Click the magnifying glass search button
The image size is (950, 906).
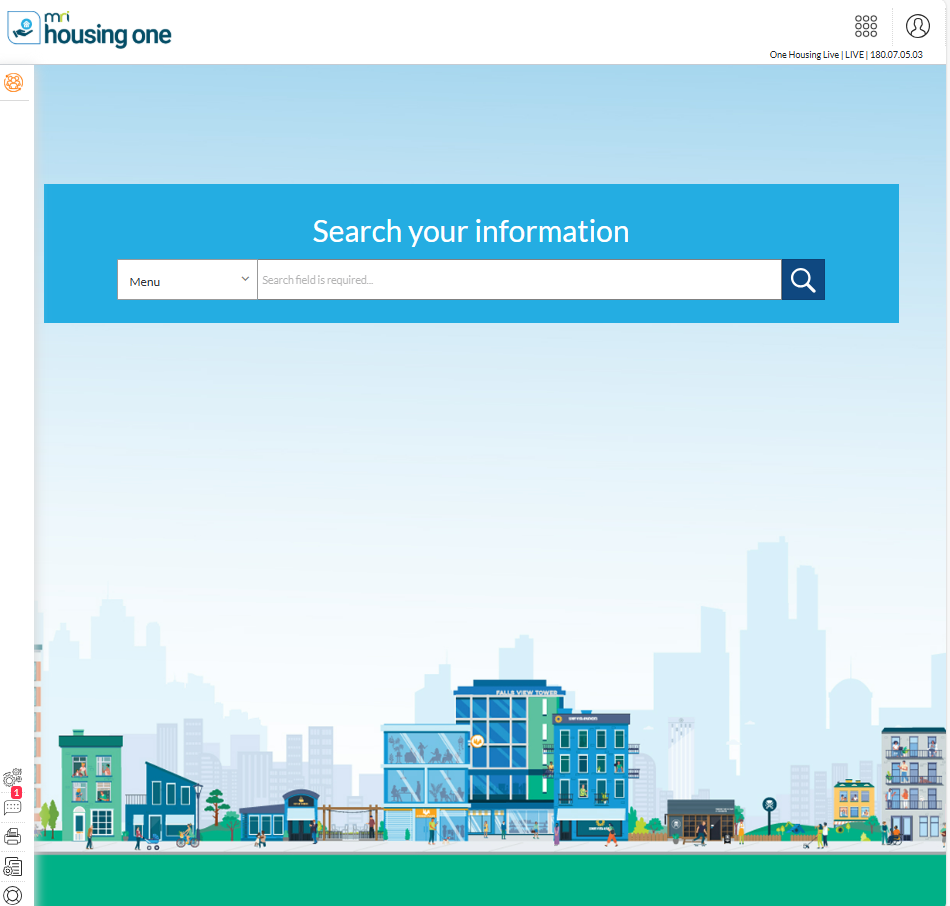[803, 280]
